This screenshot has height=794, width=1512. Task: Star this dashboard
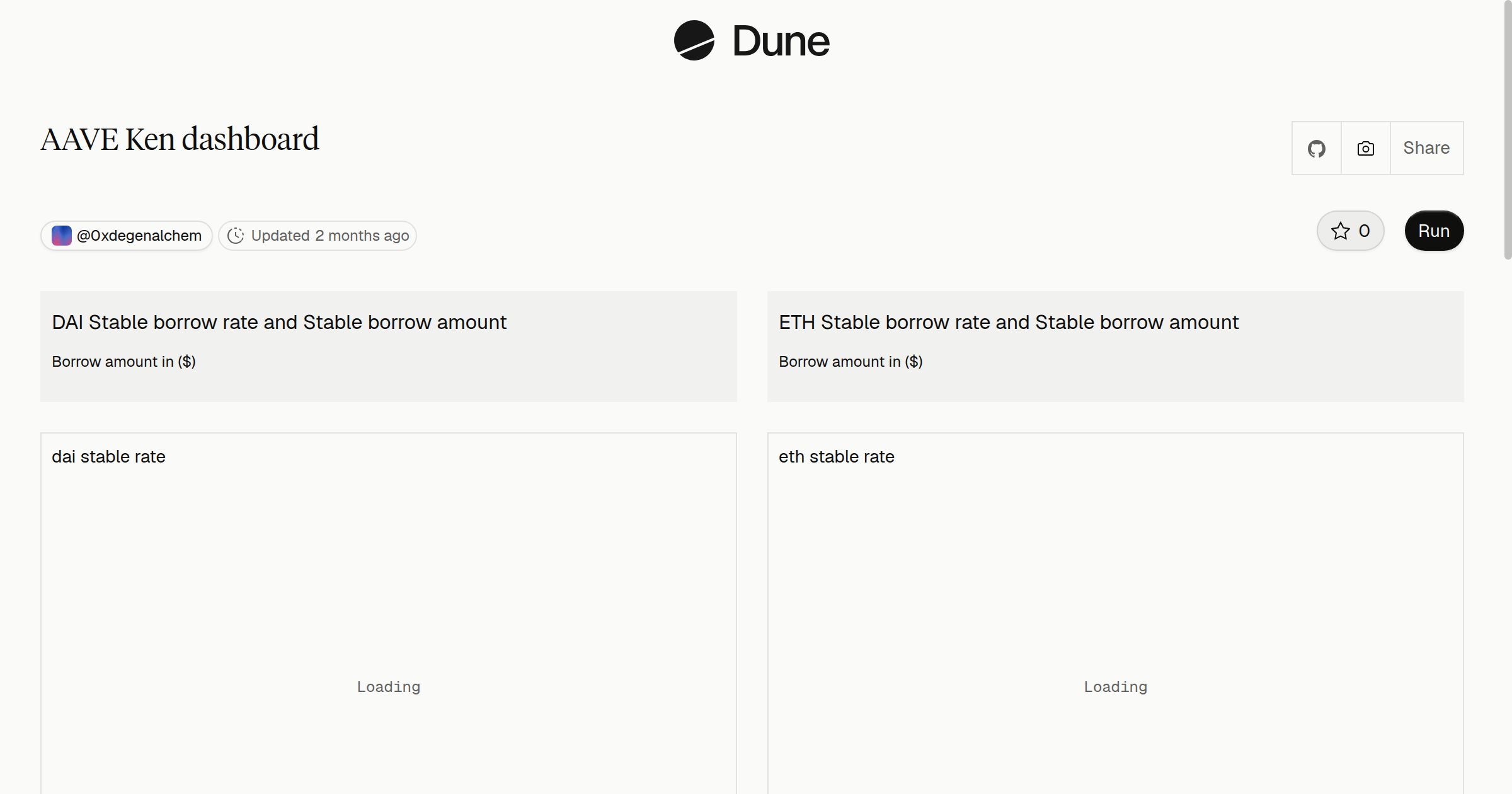tap(1350, 231)
